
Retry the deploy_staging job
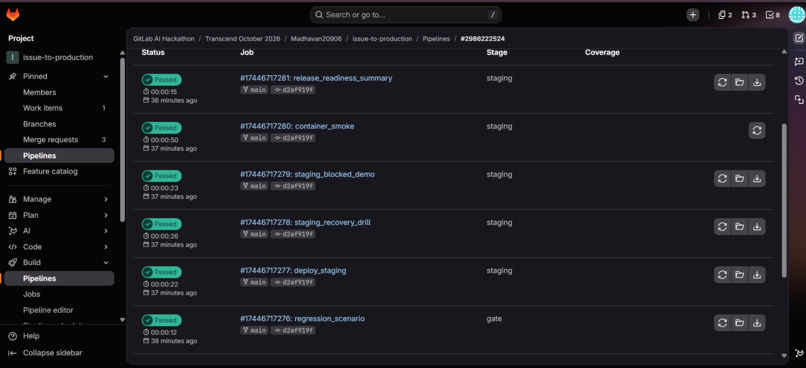[722, 275]
